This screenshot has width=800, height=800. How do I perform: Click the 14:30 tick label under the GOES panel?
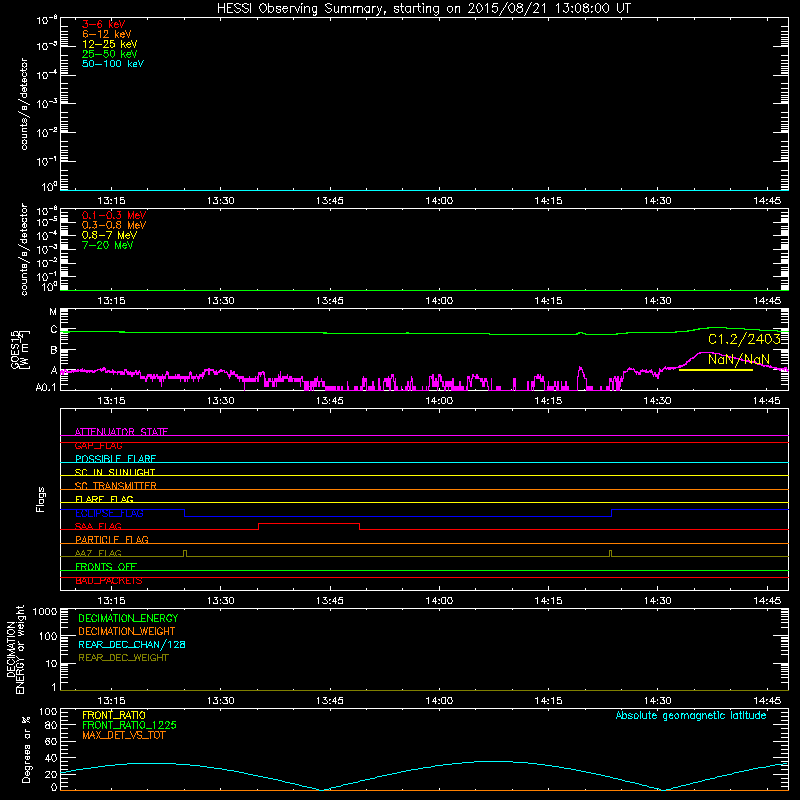tap(657, 401)
